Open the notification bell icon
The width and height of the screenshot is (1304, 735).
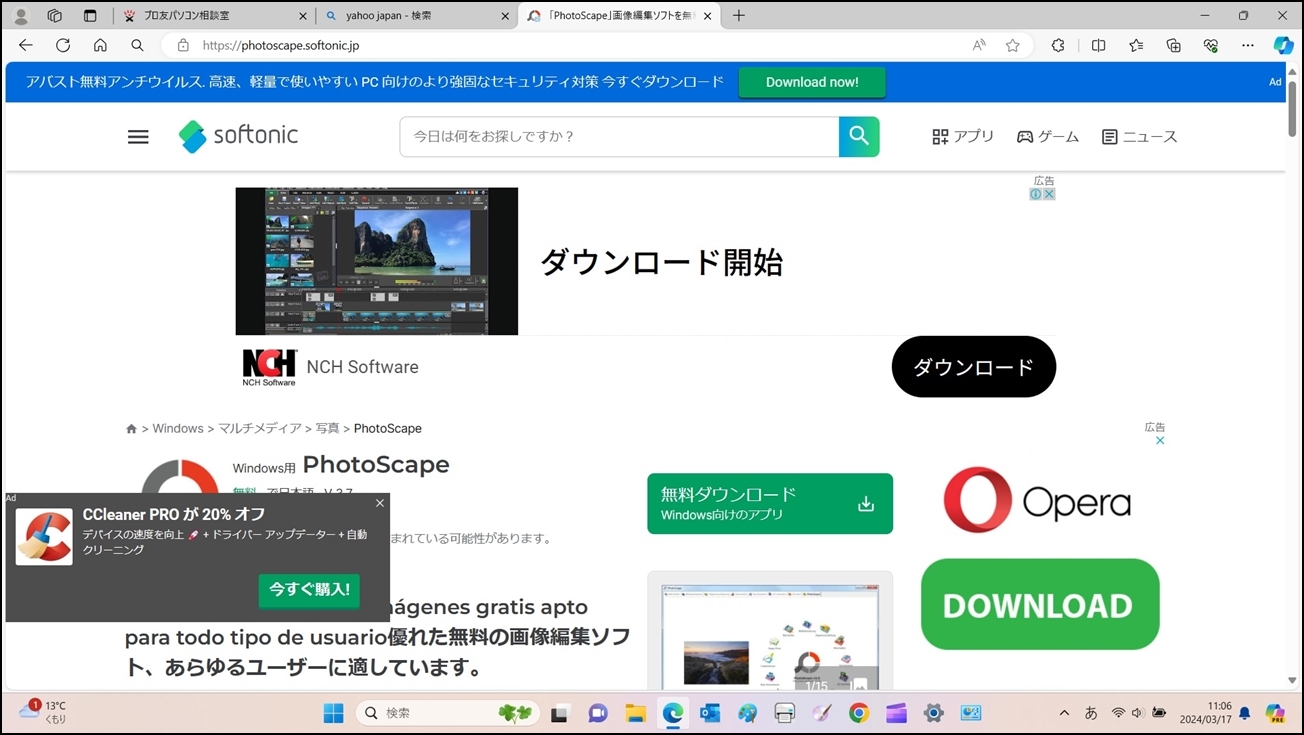tap(1245, 713)
